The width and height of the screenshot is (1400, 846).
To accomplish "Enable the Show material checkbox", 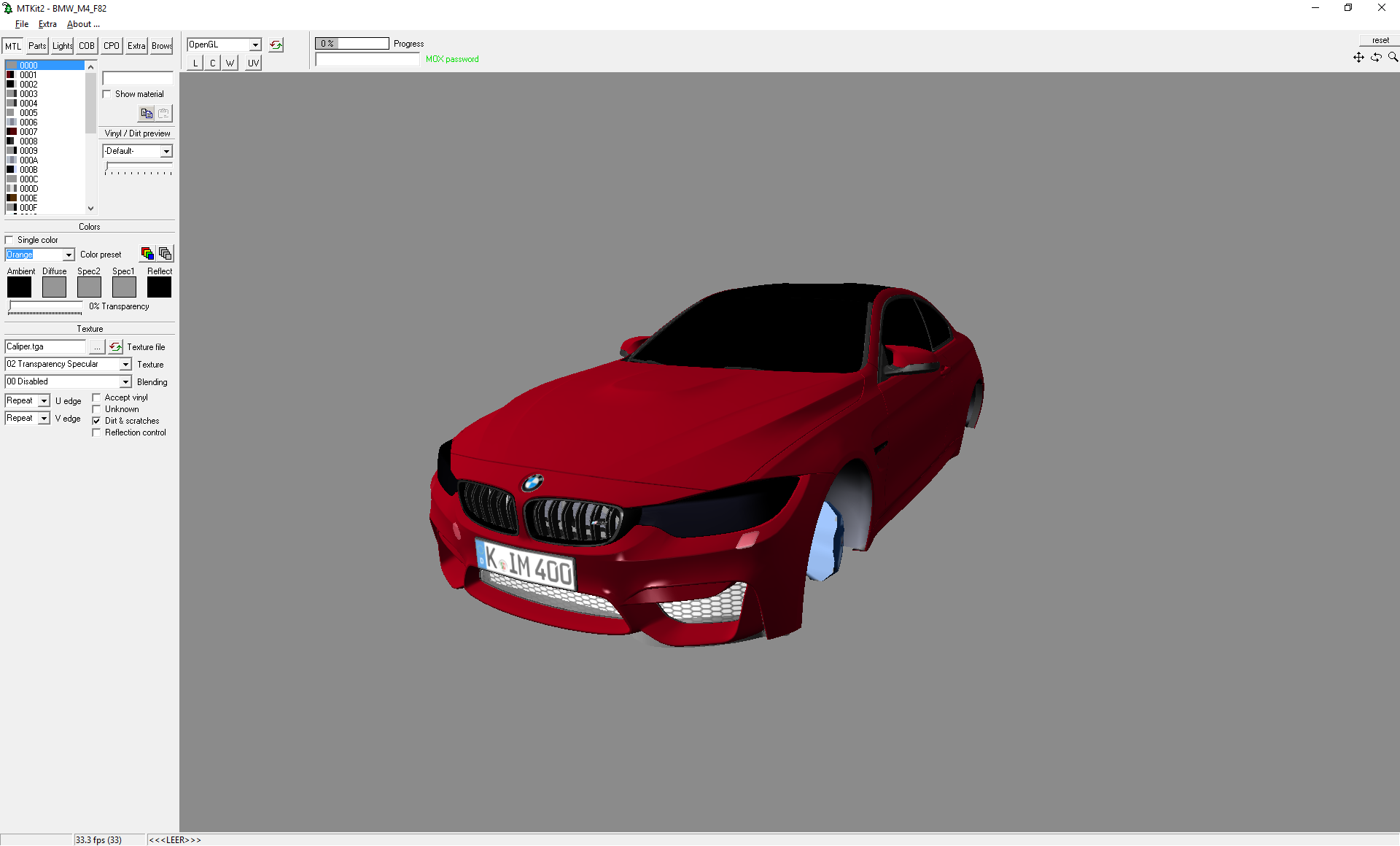I will click(x=107, y=94).
